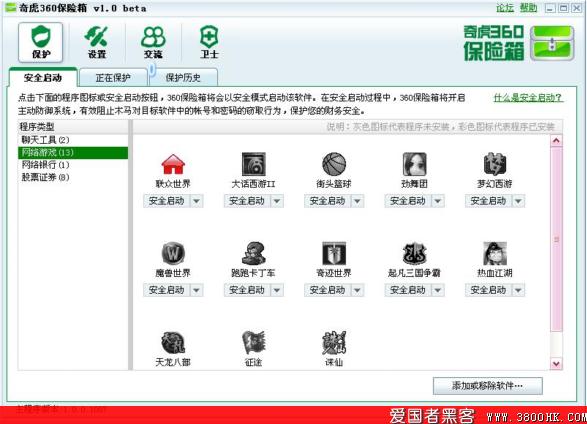Image resolution: width=587 pixels, height=424 pixels.
Task: Click the scrollbar down arrow in the game list
Action: pos(556,363)
